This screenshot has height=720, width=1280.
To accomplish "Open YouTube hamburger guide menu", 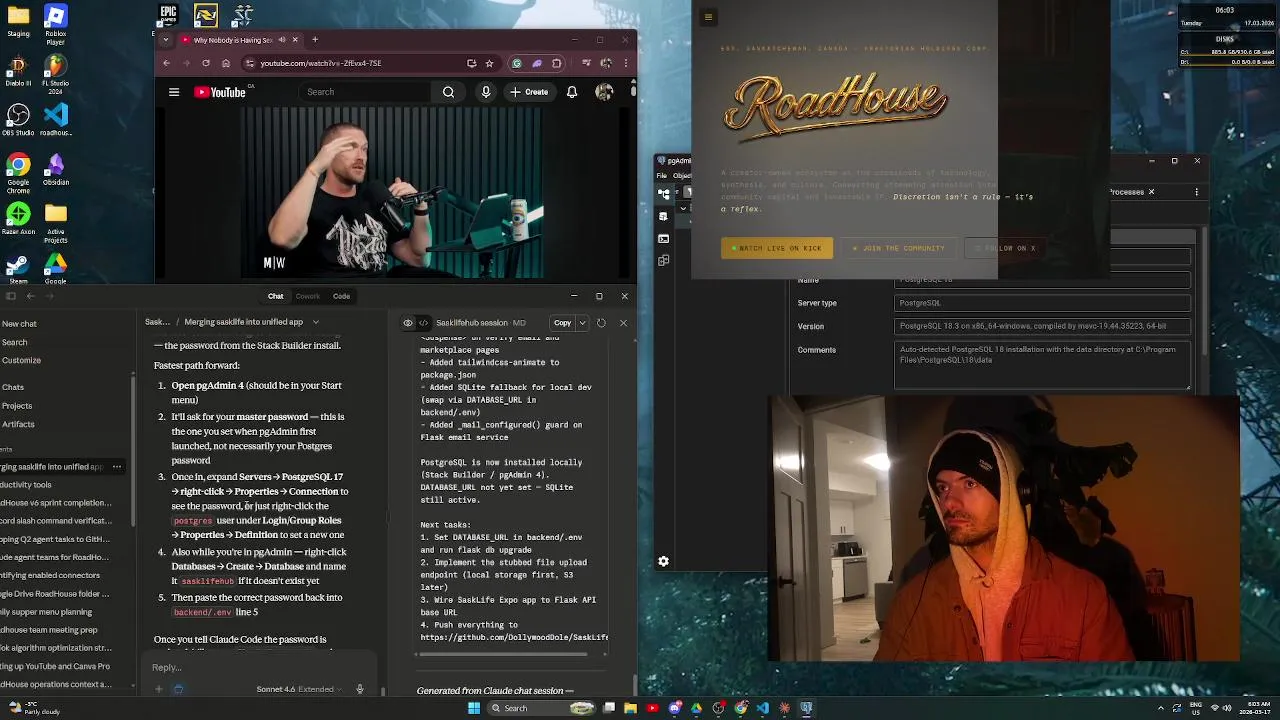I will pyautogui.click(x=174, y=92).
